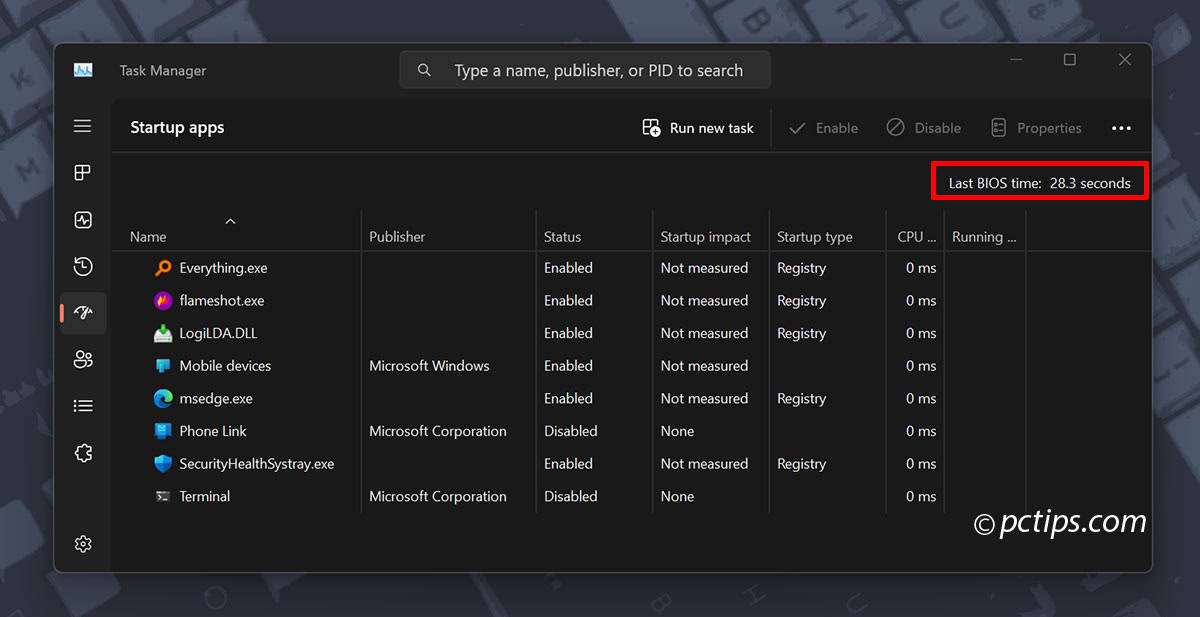
Task: Open Task Manager settings gear icon
Action: pyautogui.click(x=83, y=544)
